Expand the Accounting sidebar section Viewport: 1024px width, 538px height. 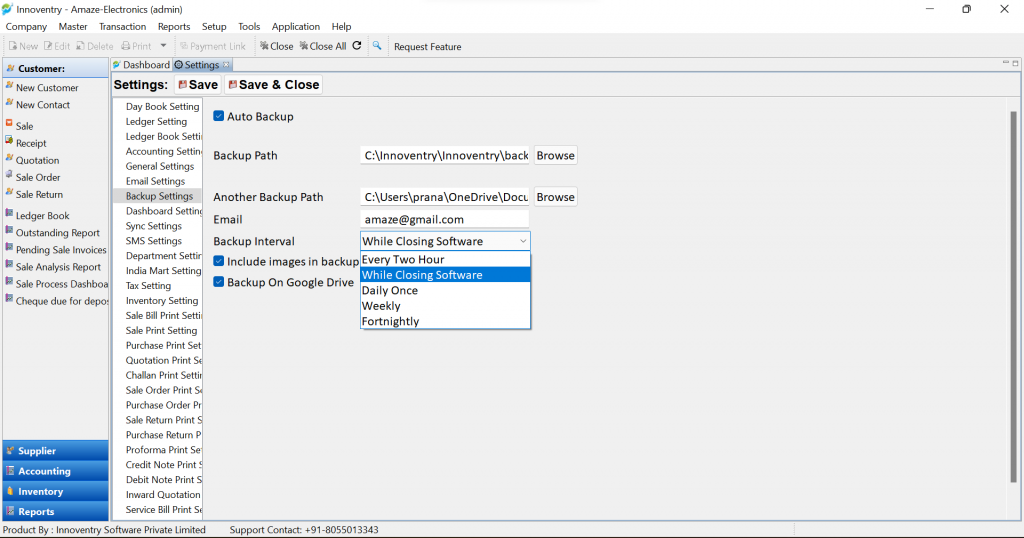56,471
